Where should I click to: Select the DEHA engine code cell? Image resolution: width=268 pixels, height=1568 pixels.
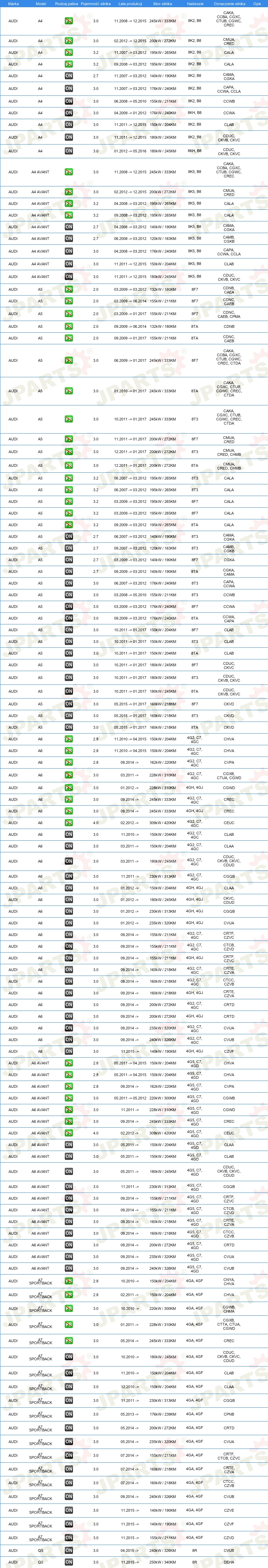[229, 1562]
